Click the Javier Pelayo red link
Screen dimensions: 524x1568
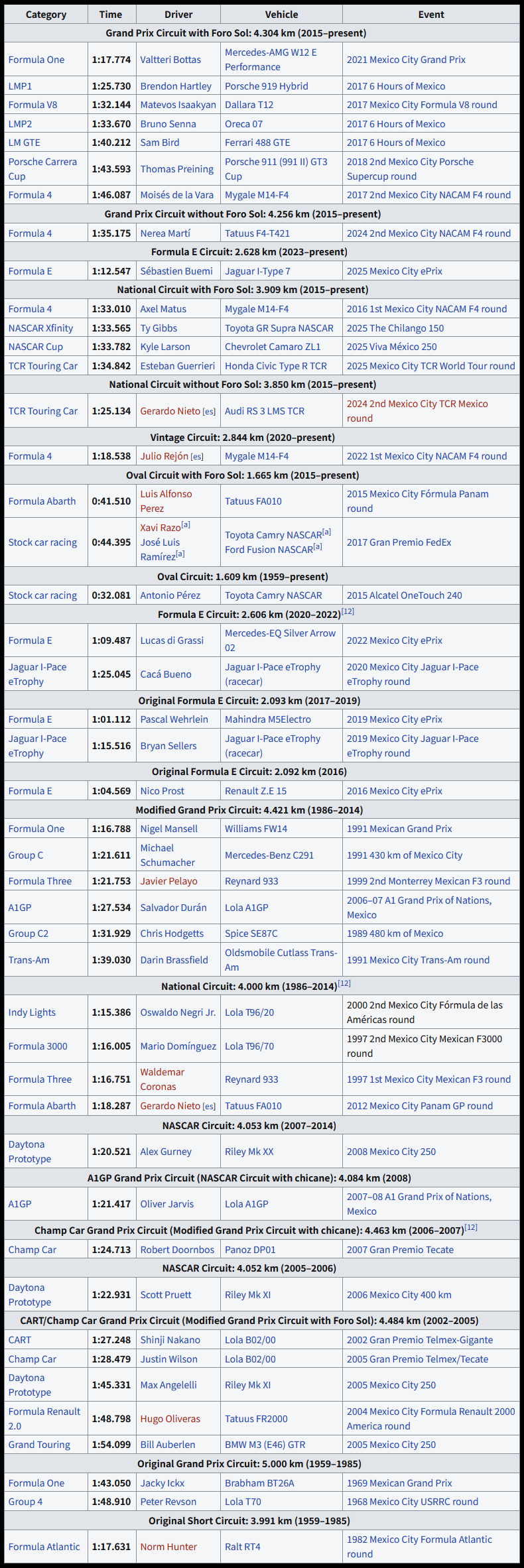click(168, 881)
